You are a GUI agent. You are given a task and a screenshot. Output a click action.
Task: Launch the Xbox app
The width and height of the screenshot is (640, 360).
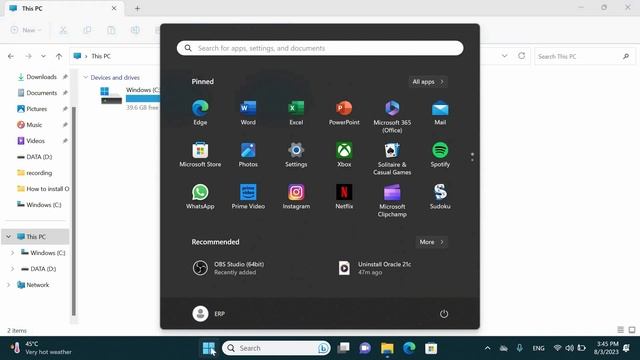click(344, 155)
